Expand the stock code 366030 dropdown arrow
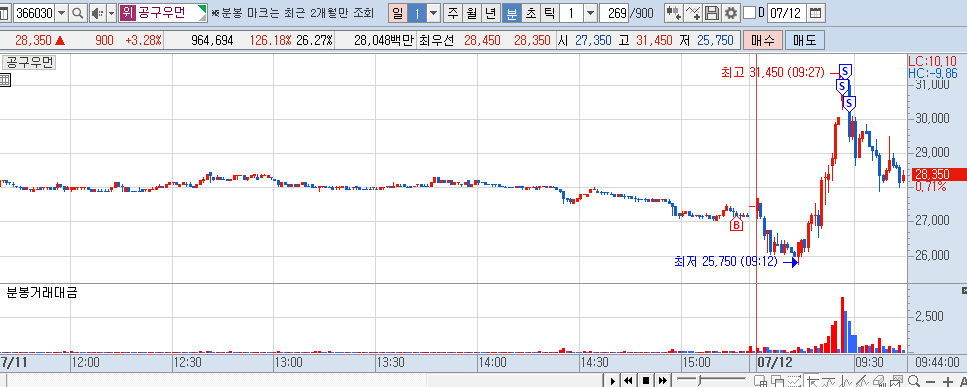The width and height of the screenshot is (967, 387). tap(61, 13)
